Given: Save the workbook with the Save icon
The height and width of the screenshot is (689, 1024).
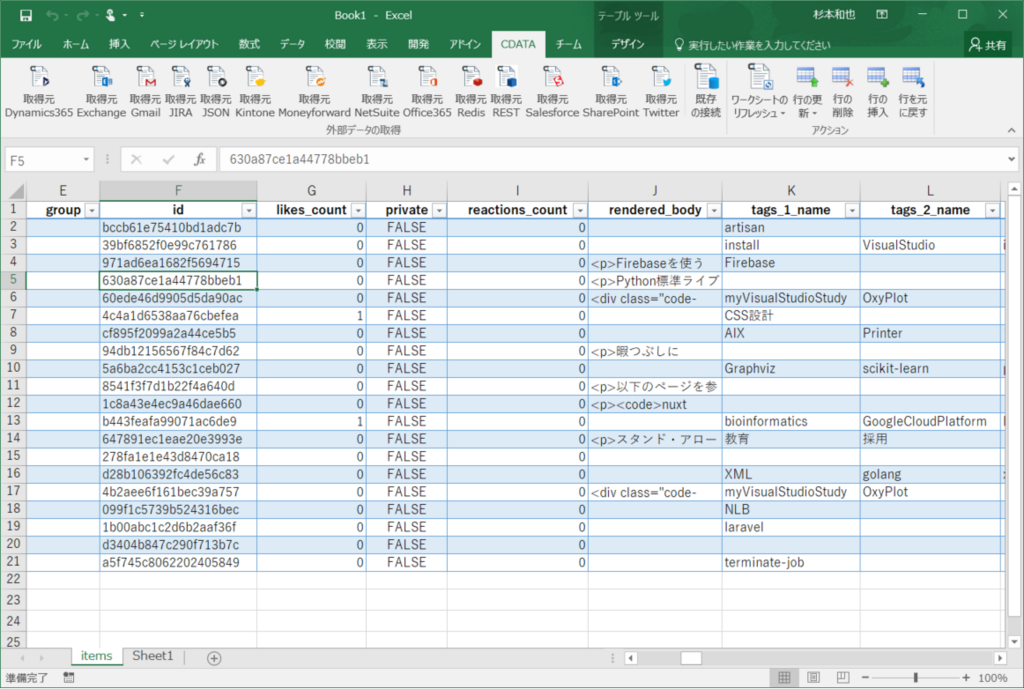Looking at the screenshot, I should 25,15.
